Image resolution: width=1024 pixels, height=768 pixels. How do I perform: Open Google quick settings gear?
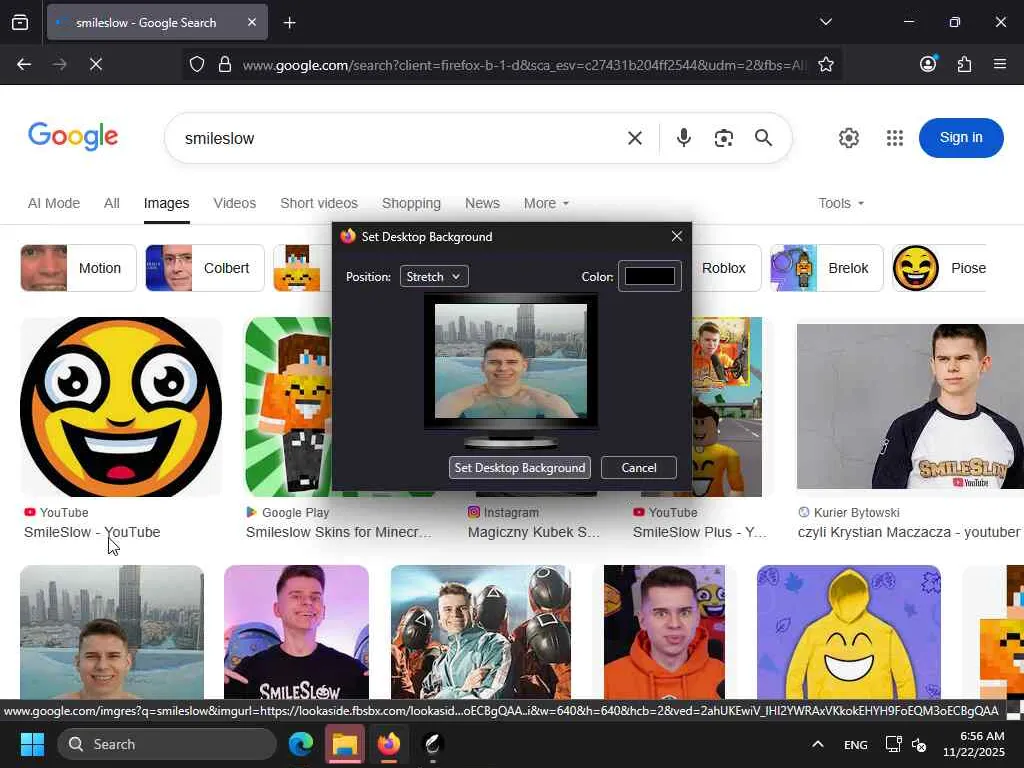tap(848, 138)
